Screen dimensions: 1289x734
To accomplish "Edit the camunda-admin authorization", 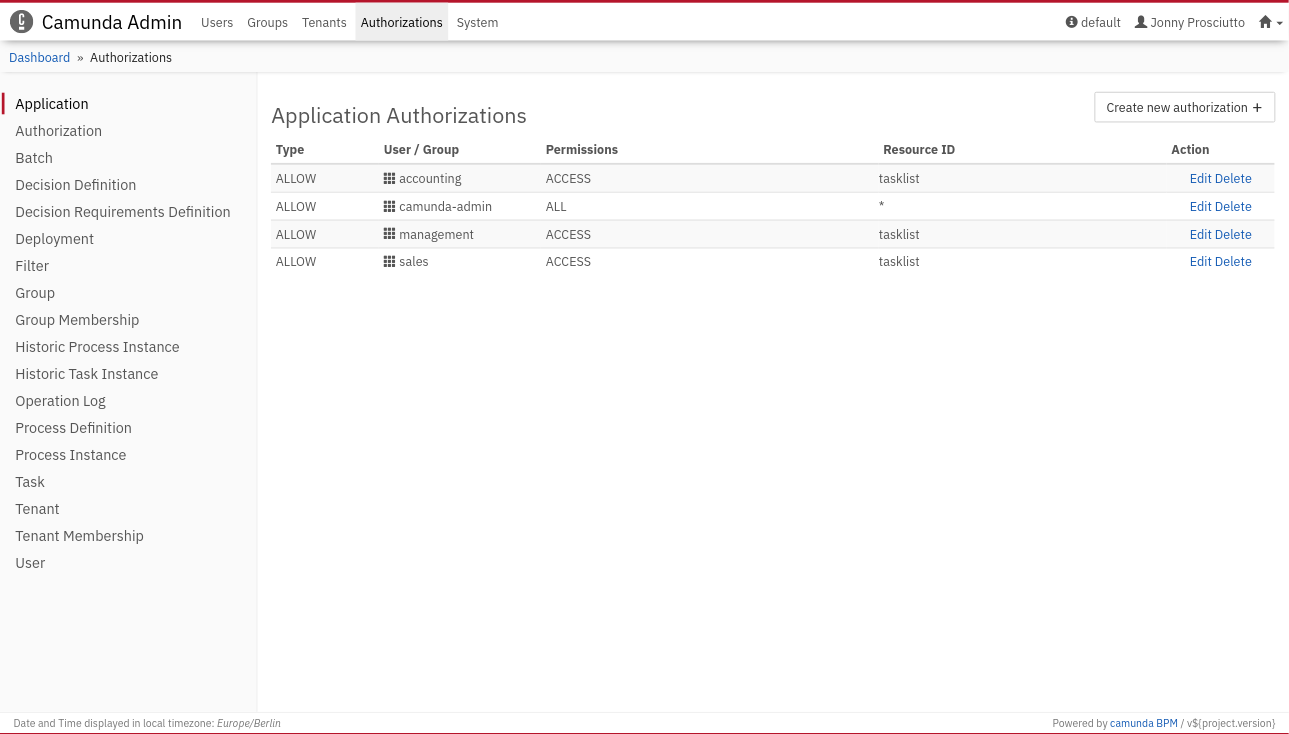I will click(x=1200, y=206).
